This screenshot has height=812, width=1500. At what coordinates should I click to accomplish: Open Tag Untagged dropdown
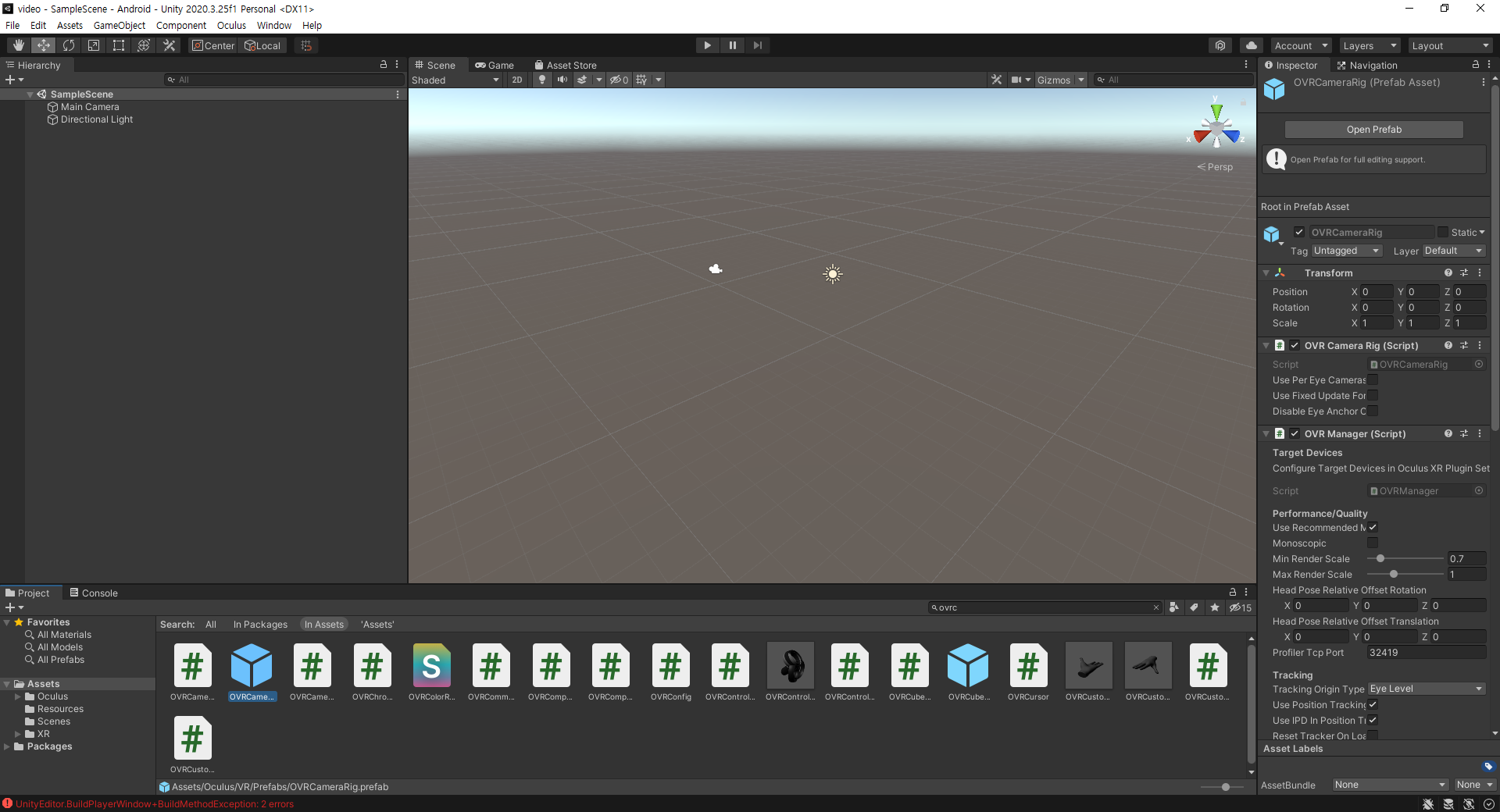1347,251
